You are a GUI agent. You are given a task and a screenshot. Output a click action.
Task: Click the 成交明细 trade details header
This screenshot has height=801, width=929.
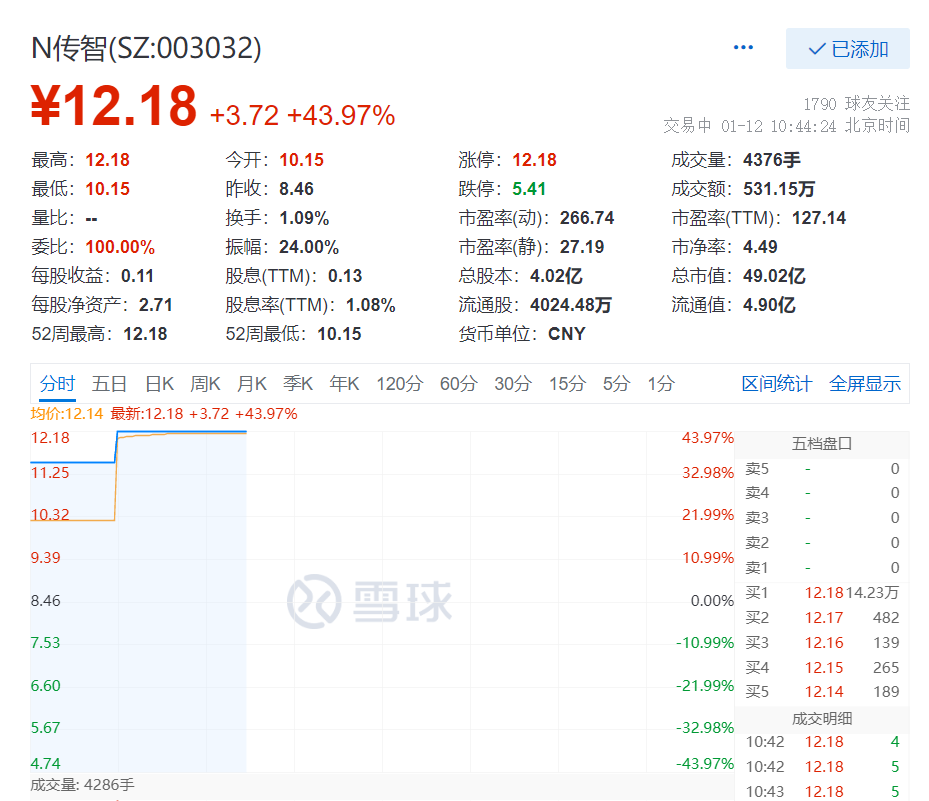(822, 718)
